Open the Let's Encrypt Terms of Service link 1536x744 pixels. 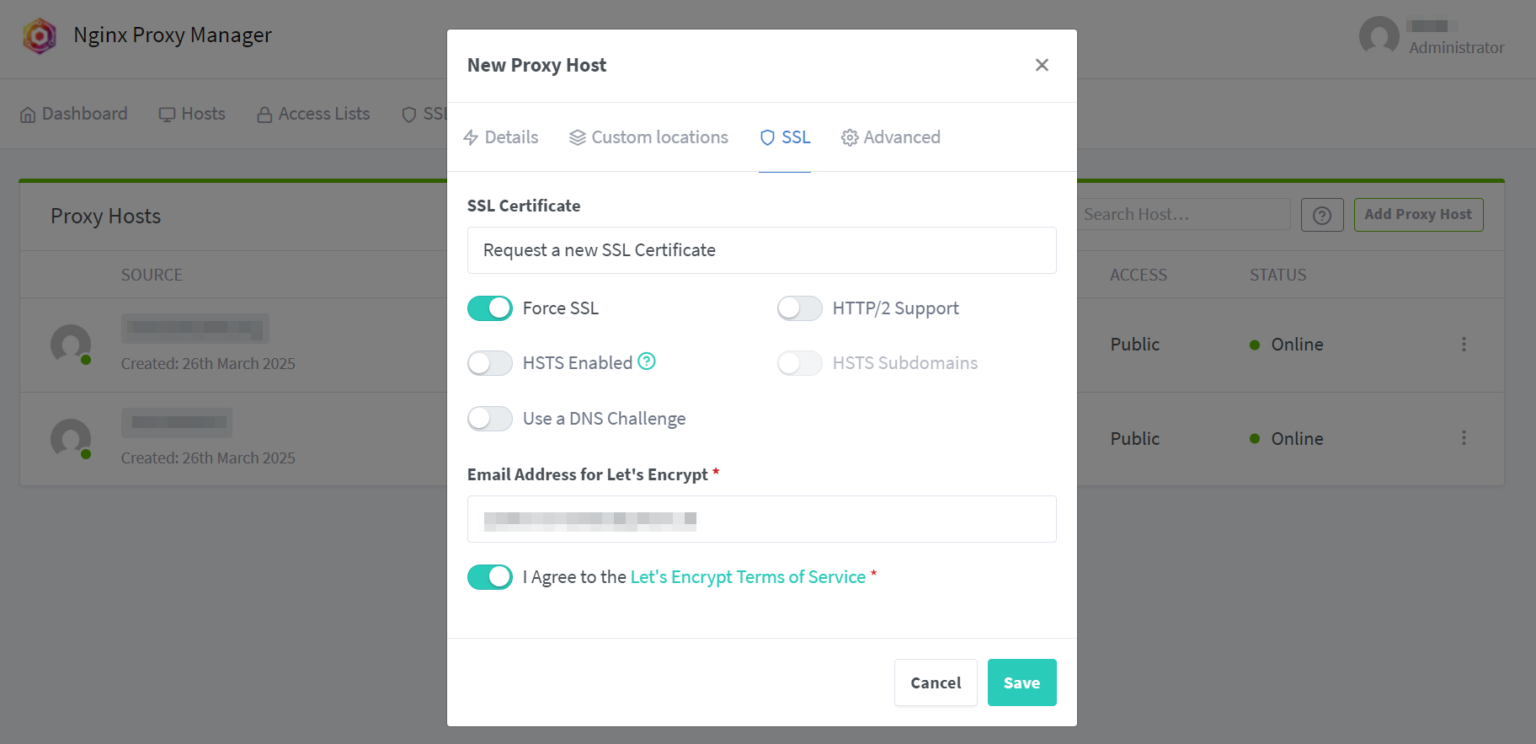(747, 576)
